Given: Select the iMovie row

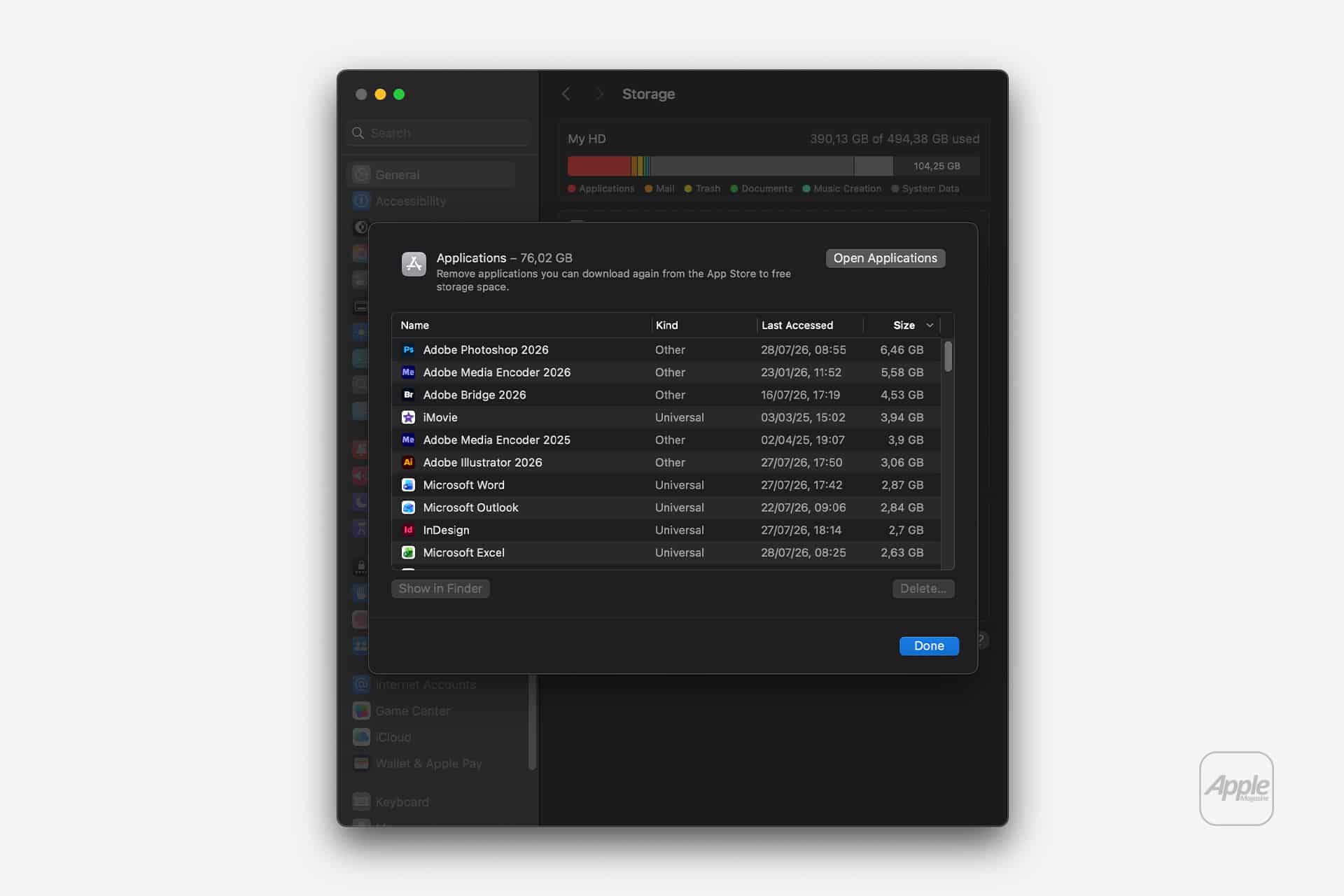Looking at the screenshot, I should (666, 417).
